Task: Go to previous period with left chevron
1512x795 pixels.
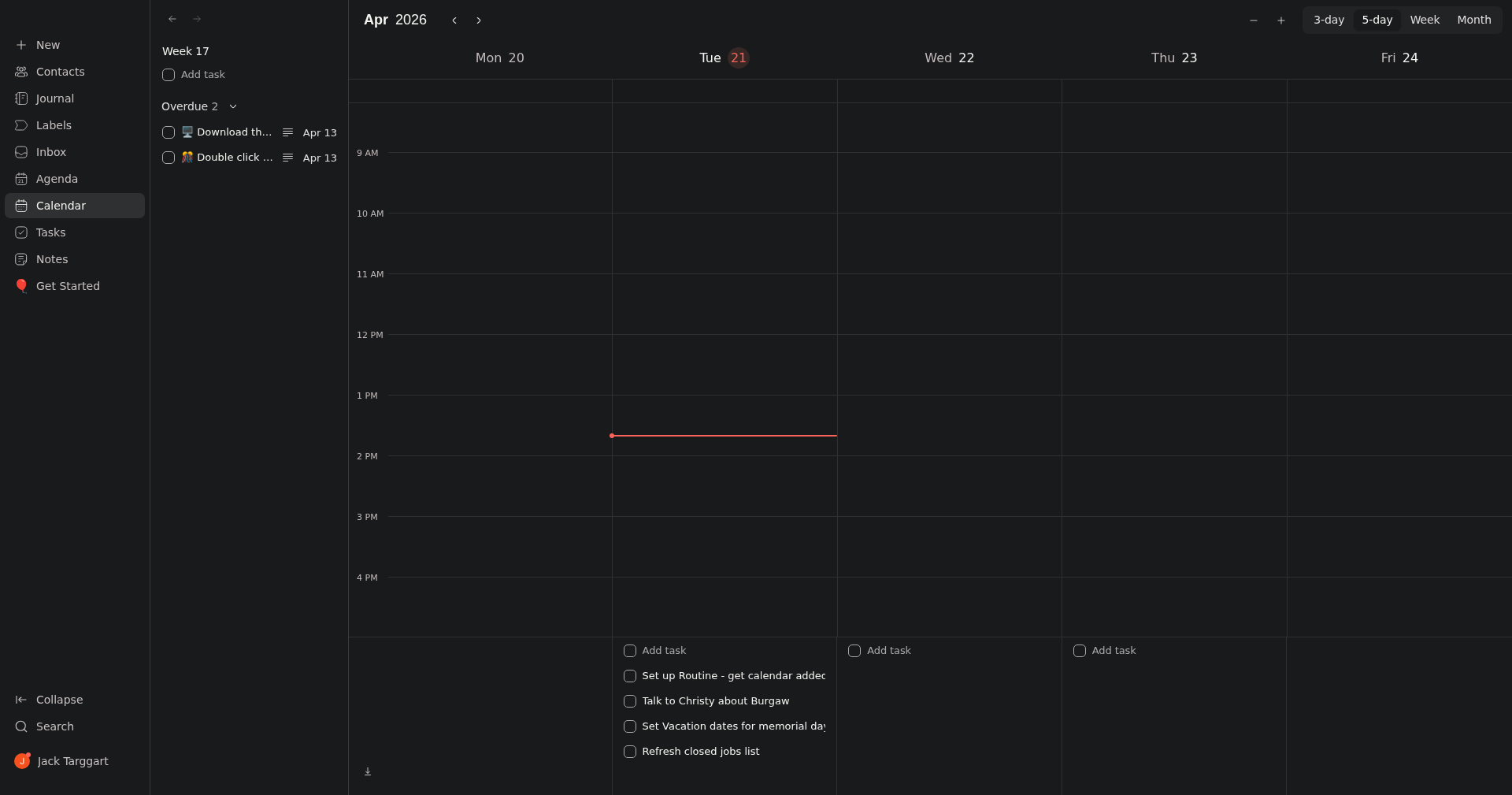Action: (x=454, y=20)
